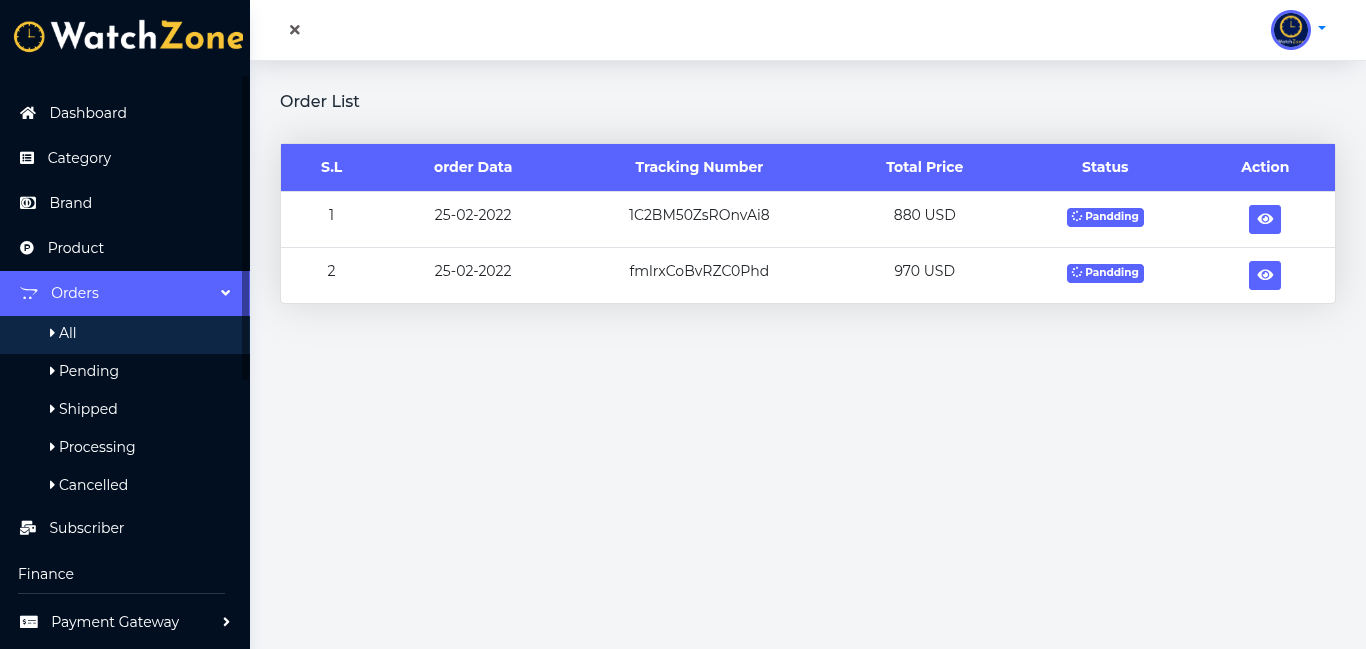
Task: Click the Subscriber icon in sidebar
Action: [28, 528]
